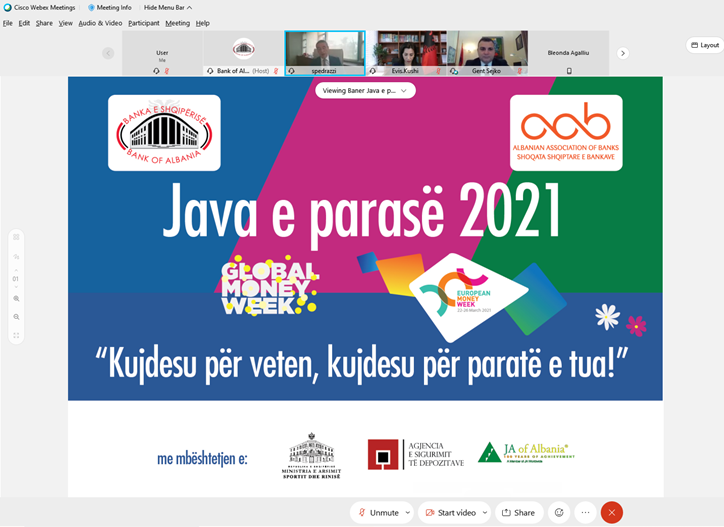Open the Layout button
Screen dimensions: 724x527
pyautogui.click(x=704, y=45)
